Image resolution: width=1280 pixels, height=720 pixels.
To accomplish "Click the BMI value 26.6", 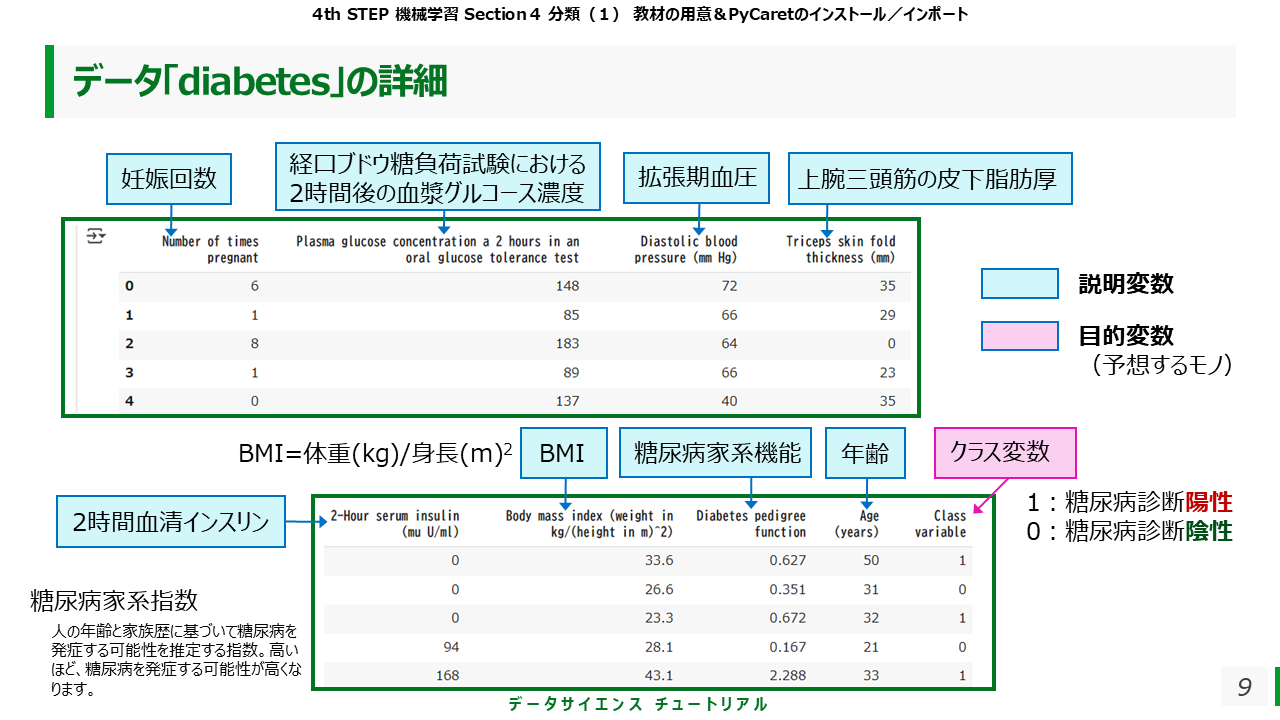I will tap(659, 589).
